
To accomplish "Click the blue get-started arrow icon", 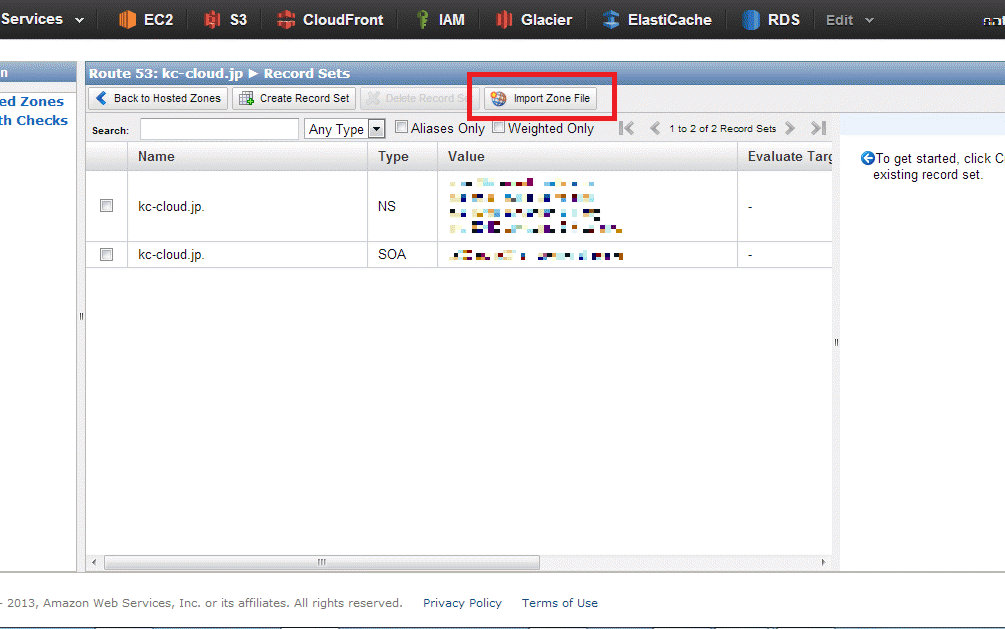I will [x=868, y=158].
